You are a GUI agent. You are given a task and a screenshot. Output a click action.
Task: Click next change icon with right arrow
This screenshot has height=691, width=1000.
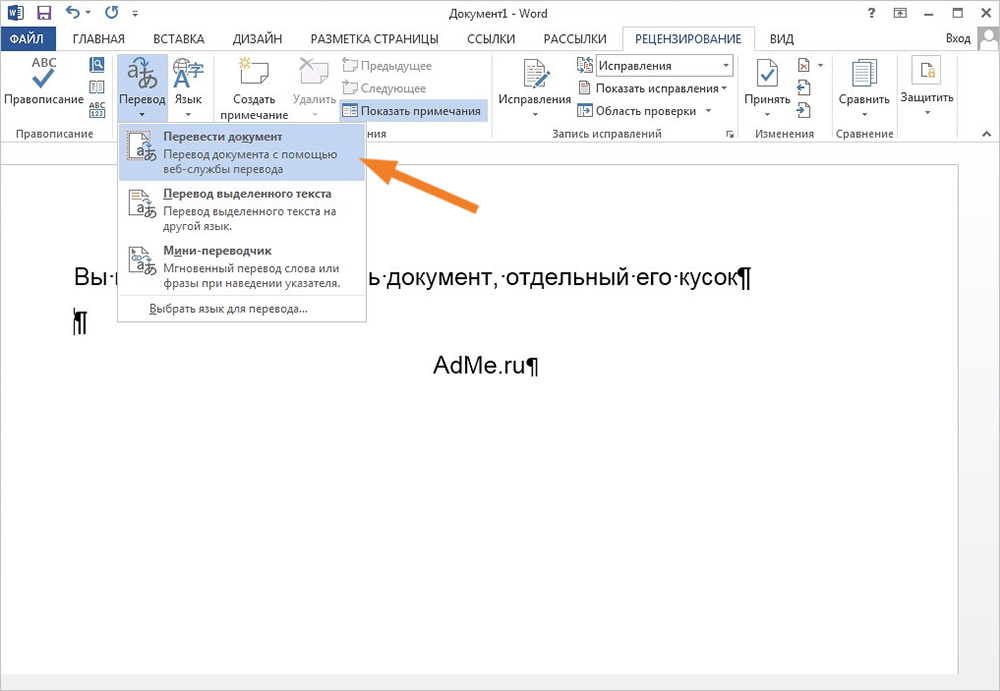click(804, 110)
